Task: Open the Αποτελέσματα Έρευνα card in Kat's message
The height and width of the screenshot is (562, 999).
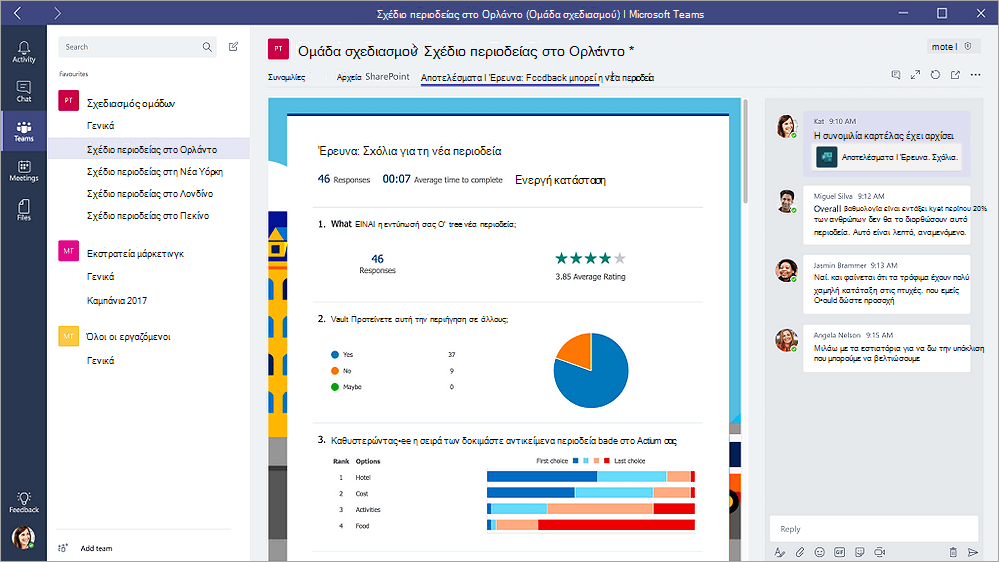Action: point(887,157)
